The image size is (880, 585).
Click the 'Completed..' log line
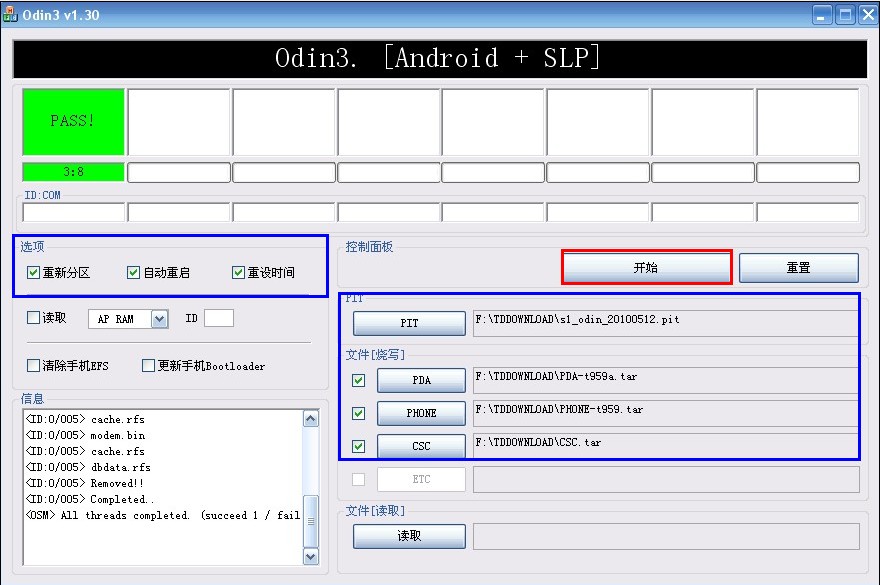pyautogui.click(x=90, y=499)
